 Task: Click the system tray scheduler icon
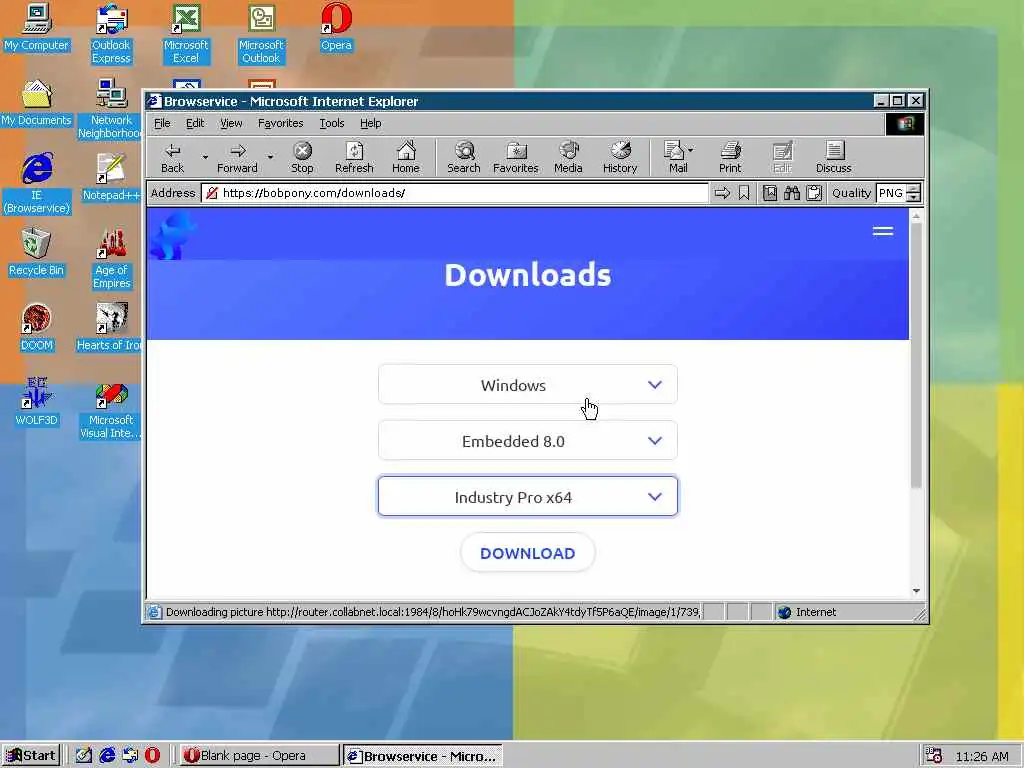pos(934,756)
